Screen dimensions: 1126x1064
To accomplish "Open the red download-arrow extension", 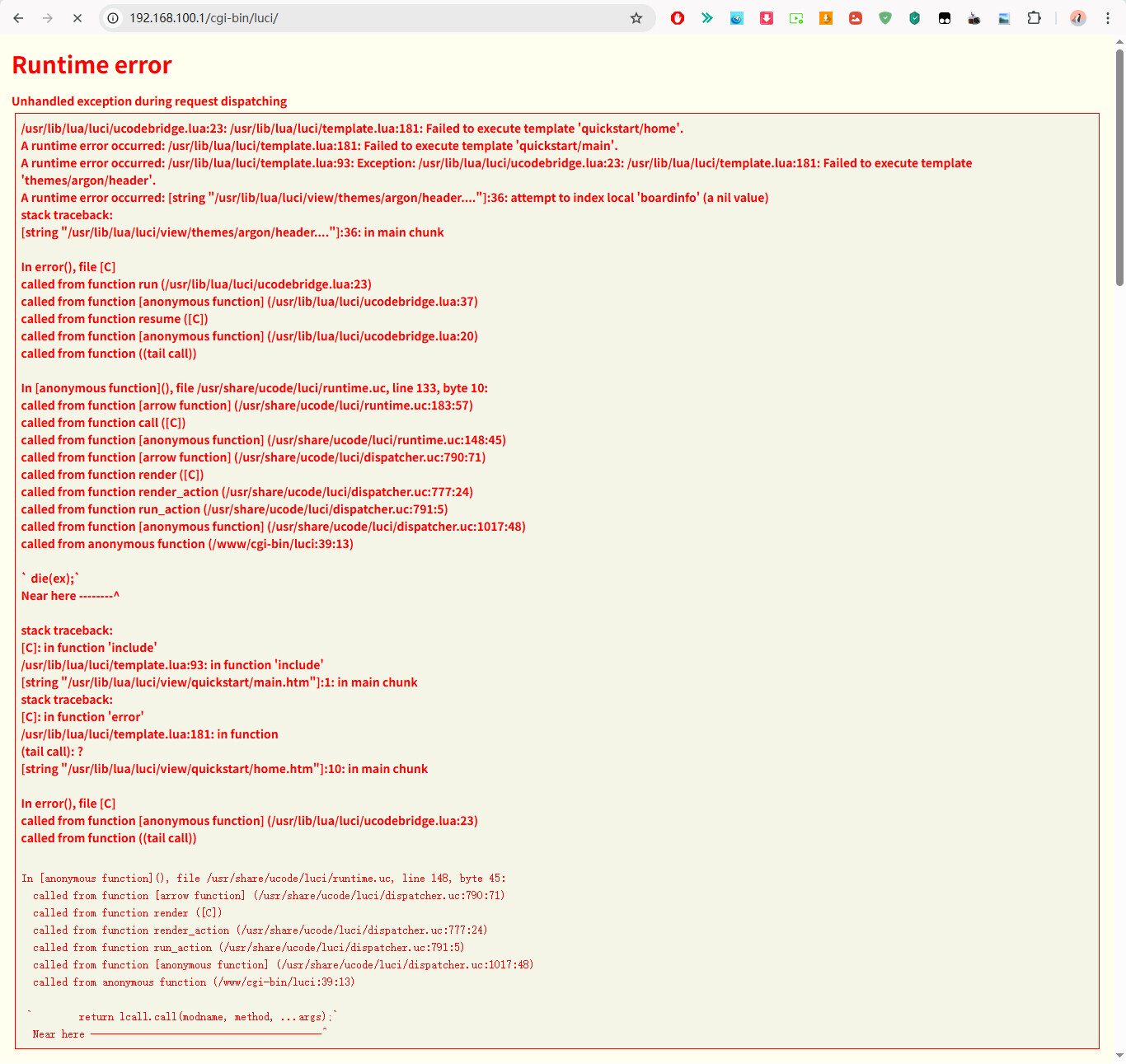I will pyautogui.click(x=767, y=18).
